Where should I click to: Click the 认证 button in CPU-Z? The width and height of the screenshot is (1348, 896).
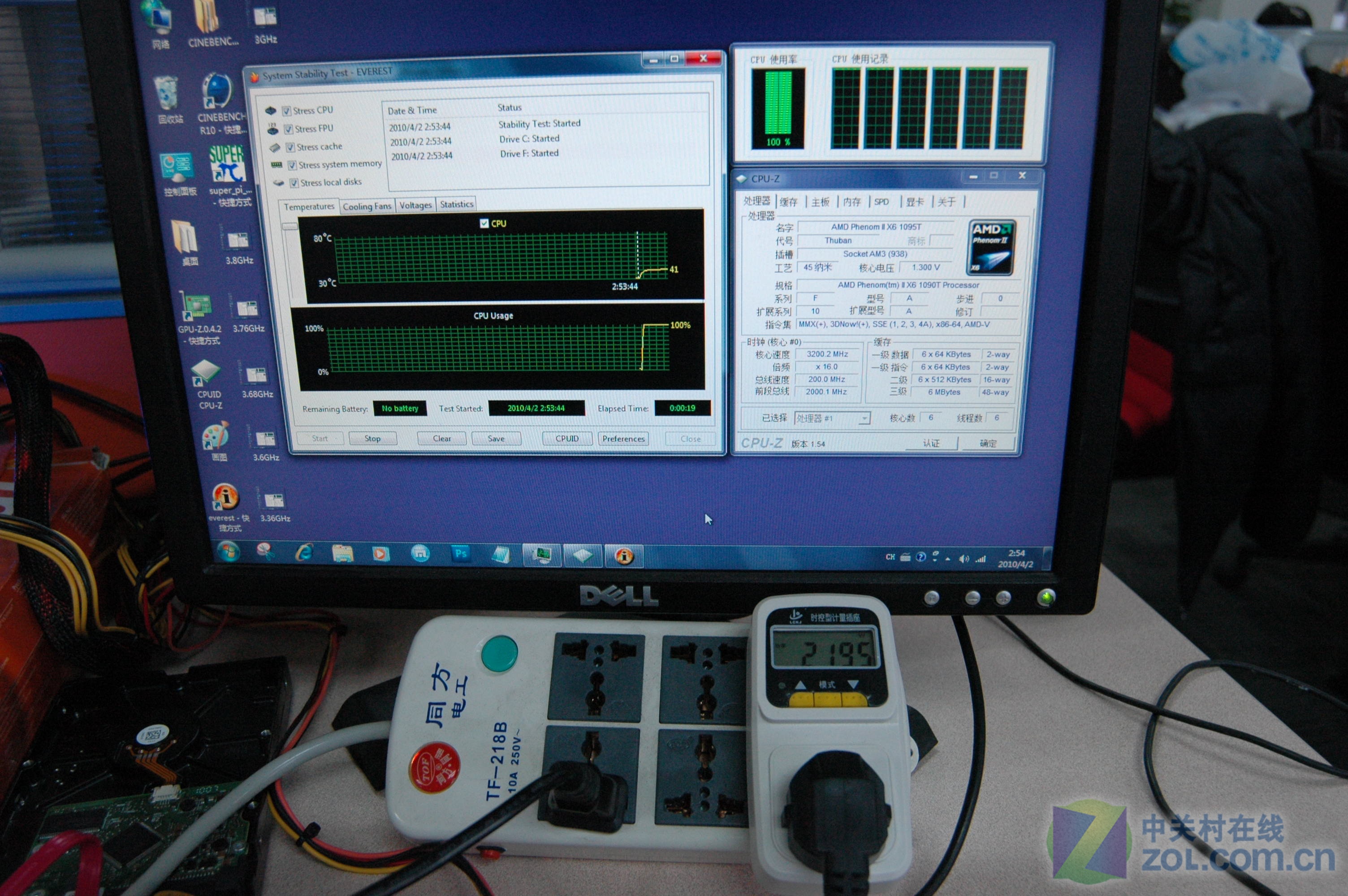click(x=931, y=444)
